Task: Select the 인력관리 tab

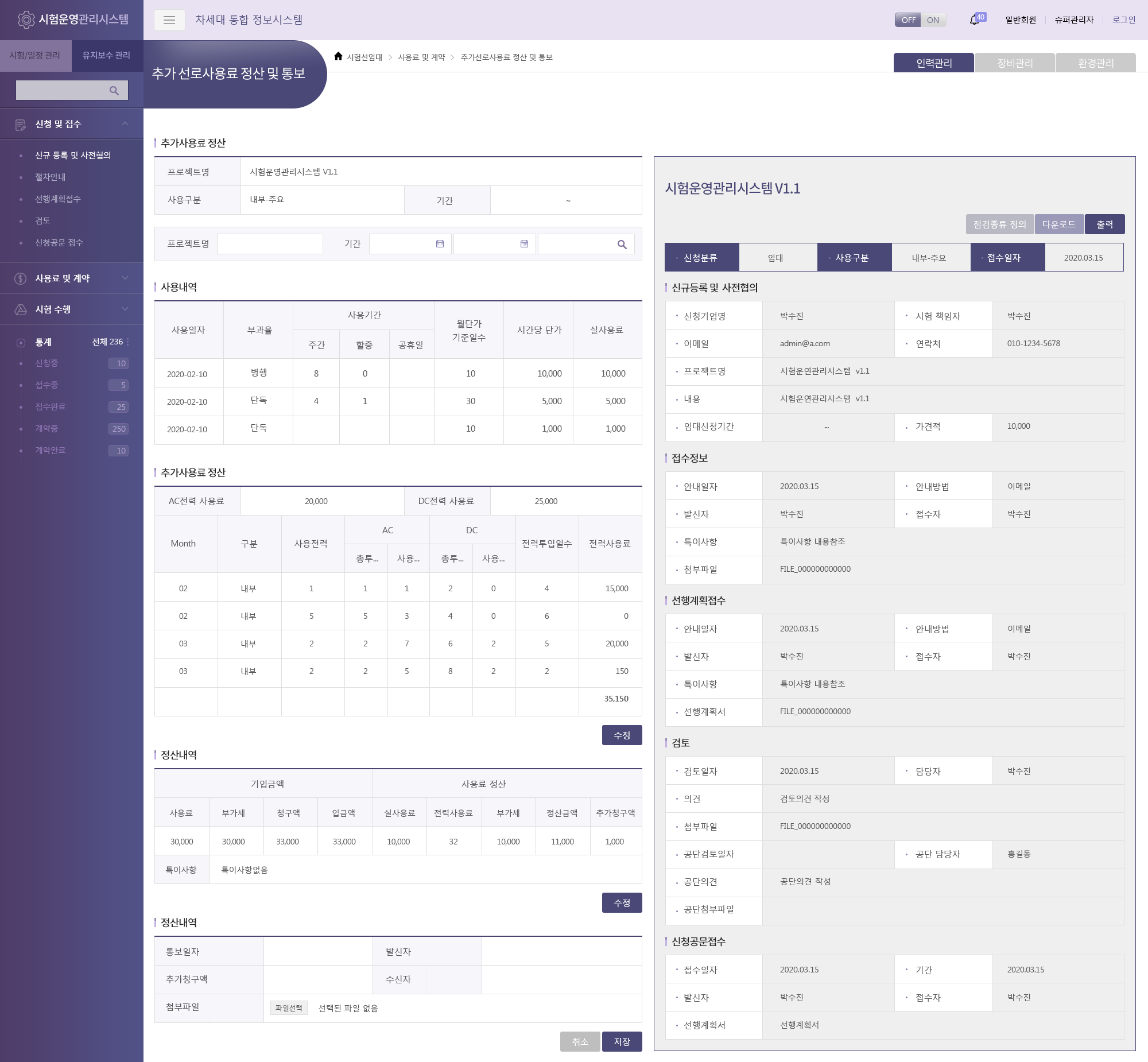Action: [934, 63]
